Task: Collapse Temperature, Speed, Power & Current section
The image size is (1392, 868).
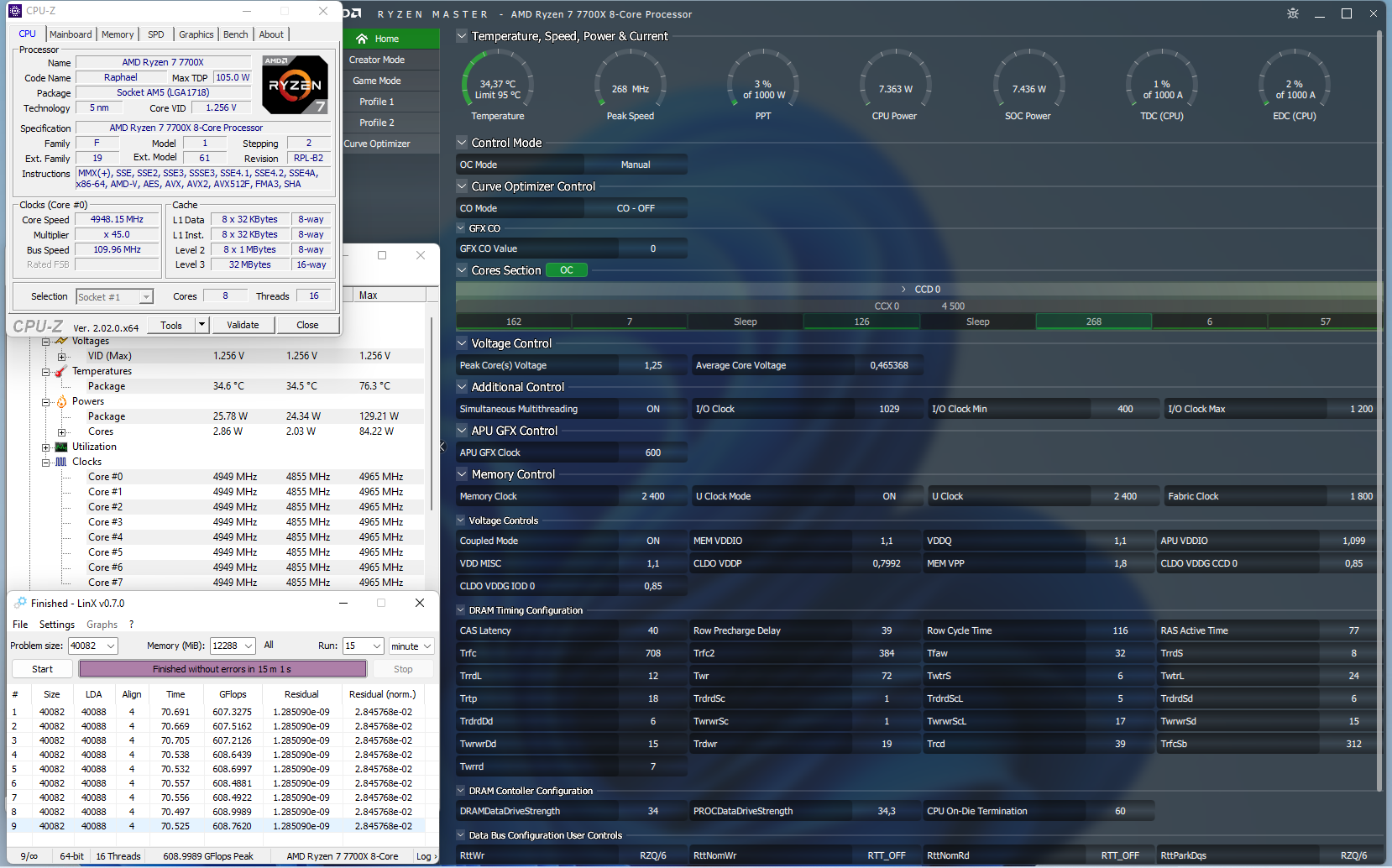Action: click(462, 36)
